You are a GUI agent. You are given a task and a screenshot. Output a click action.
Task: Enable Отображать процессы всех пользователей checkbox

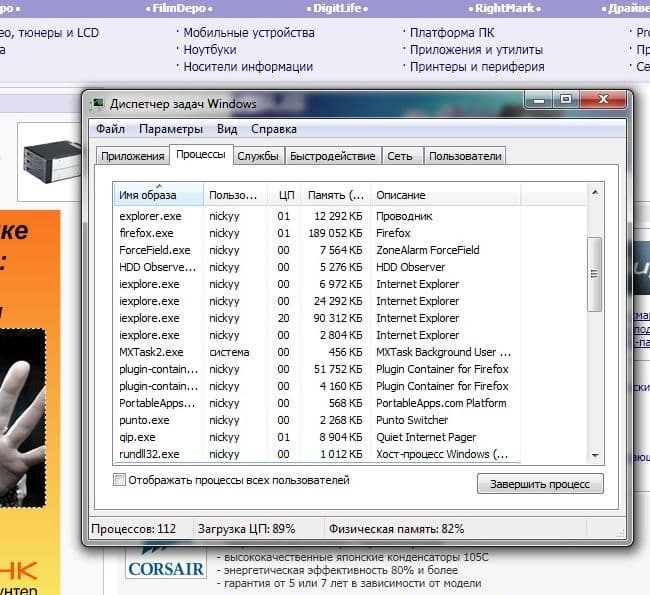[119, 480]
